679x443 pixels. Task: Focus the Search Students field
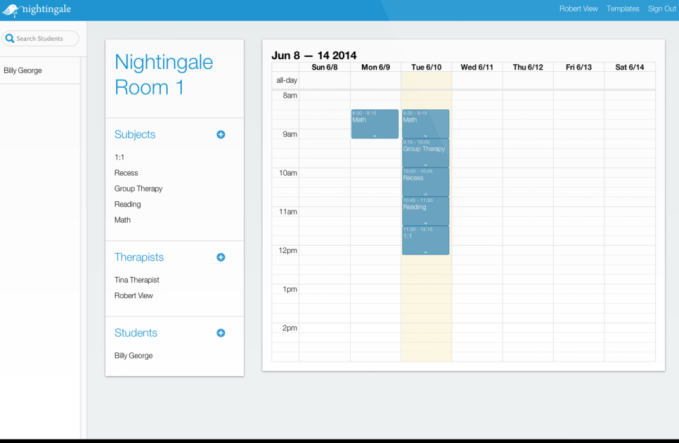point(40,39)
